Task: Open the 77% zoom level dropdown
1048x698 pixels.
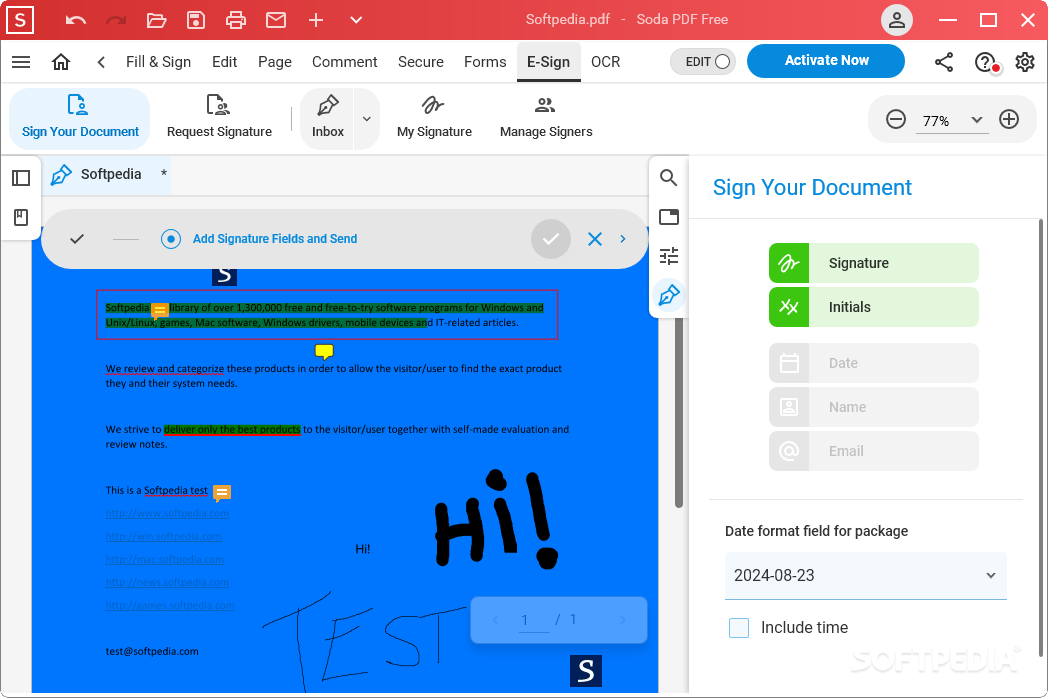Action: pos(952,120)
